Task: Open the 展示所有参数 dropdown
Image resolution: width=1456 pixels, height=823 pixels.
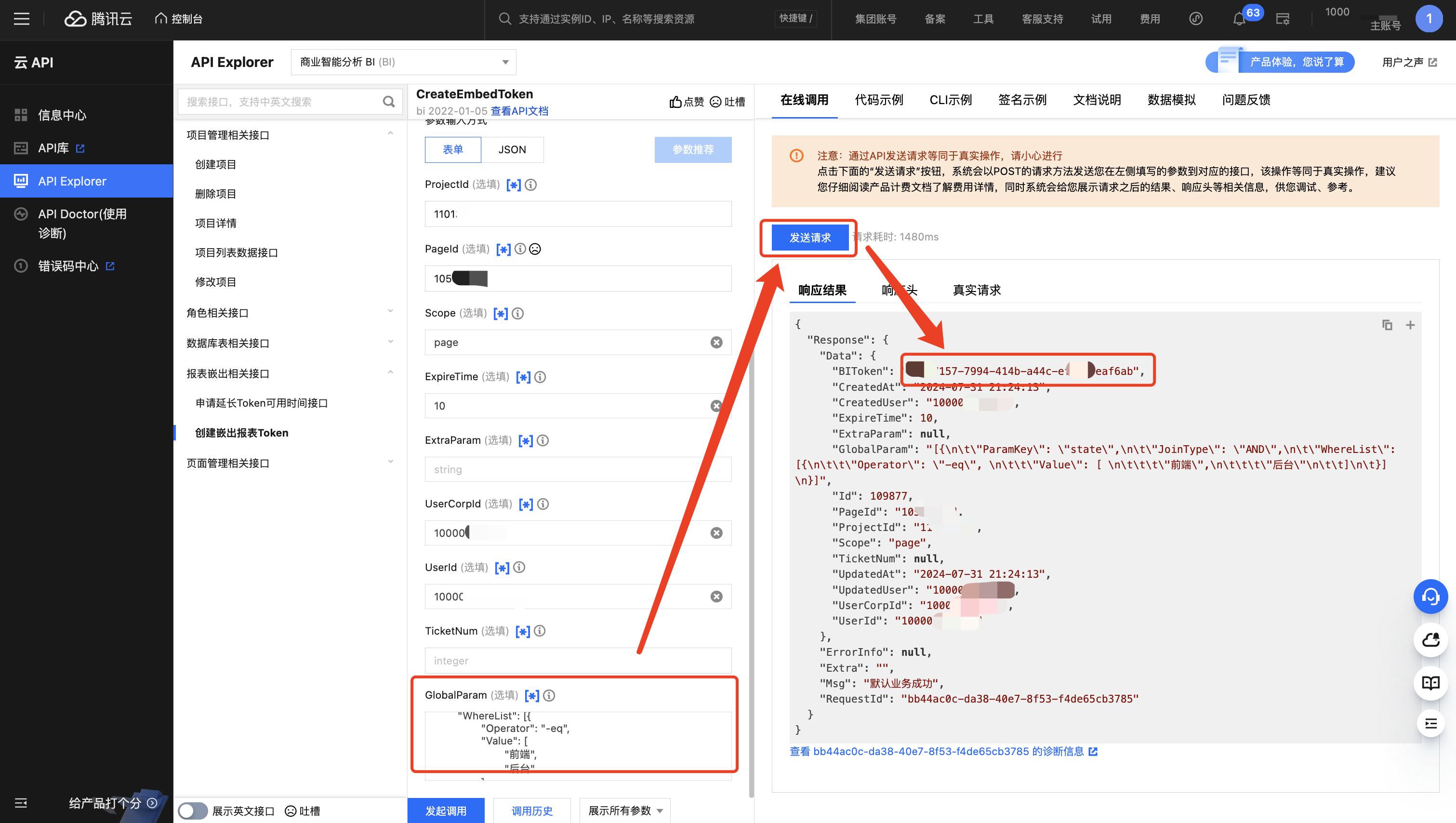Action: coord(624,810)
